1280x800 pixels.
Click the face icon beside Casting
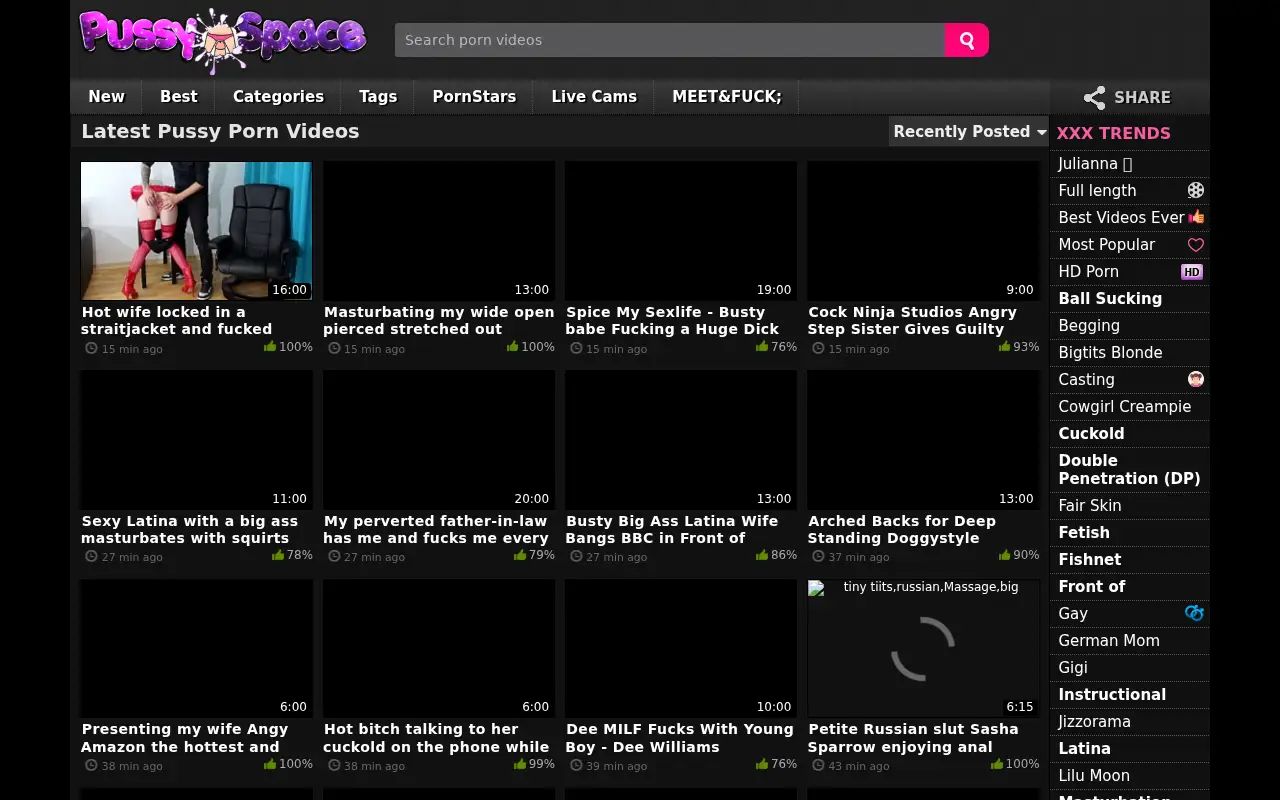pyautogui.click(x=1195, y=379)
